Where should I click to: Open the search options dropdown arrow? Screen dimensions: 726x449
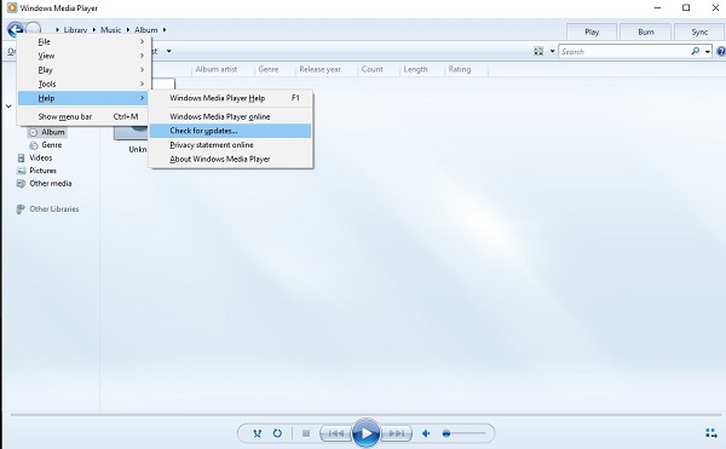[x=708, y=51]
